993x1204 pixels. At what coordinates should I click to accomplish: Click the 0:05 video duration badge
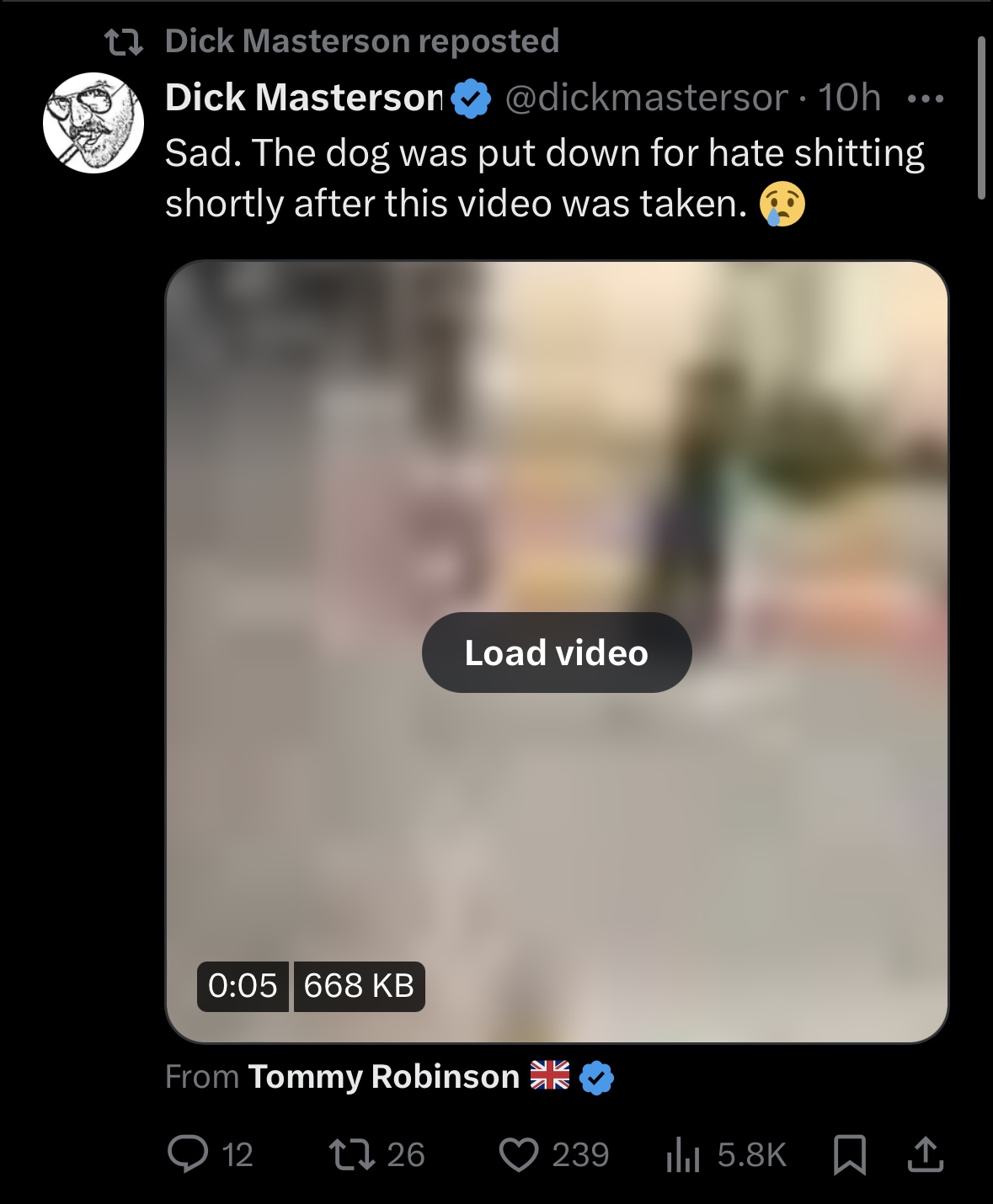(x=243, y=986)
